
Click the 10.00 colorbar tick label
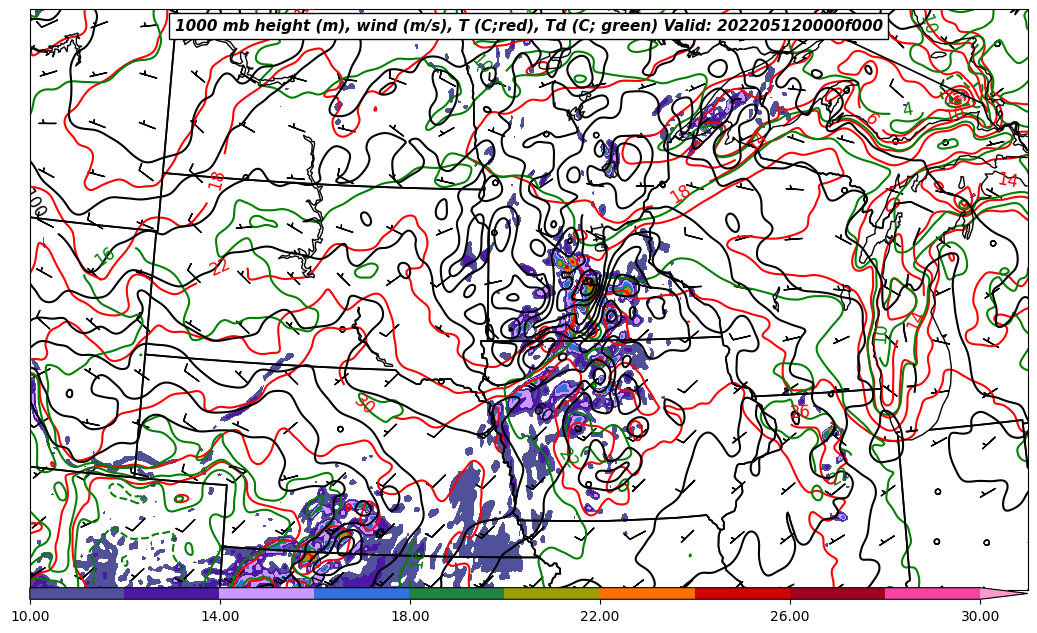[x=30, y=617]
